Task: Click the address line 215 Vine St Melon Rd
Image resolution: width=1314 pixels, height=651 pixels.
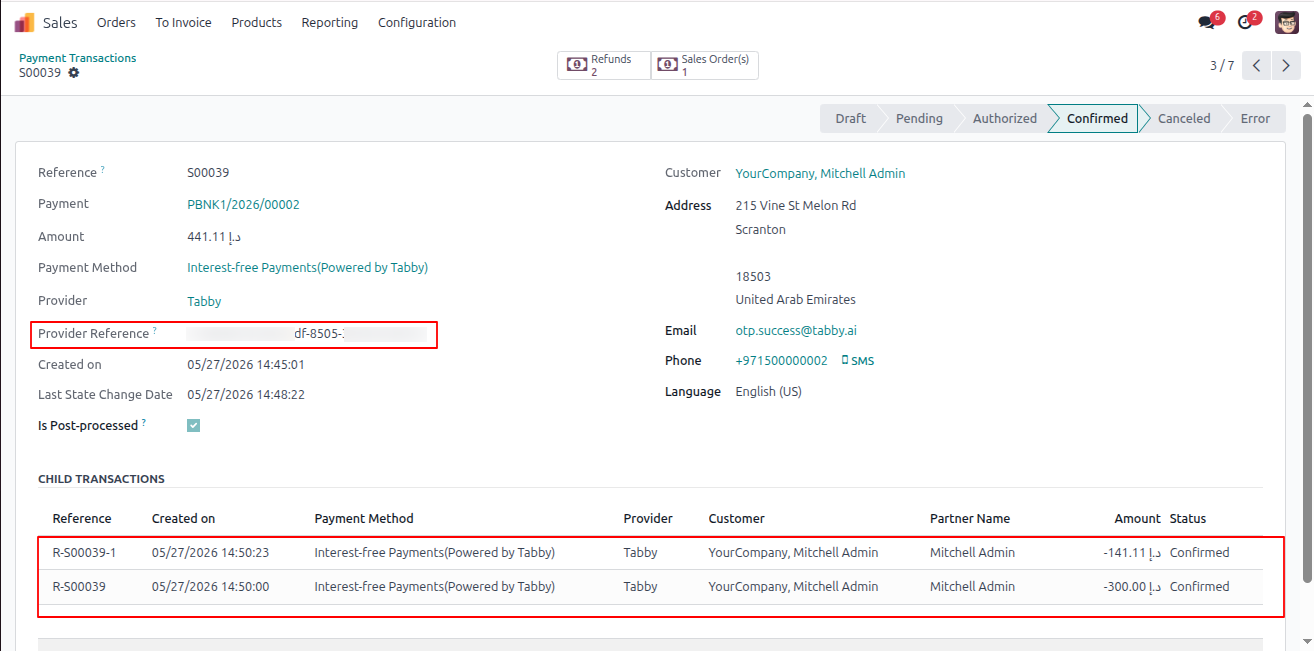Action: click(x=795, y=206)
